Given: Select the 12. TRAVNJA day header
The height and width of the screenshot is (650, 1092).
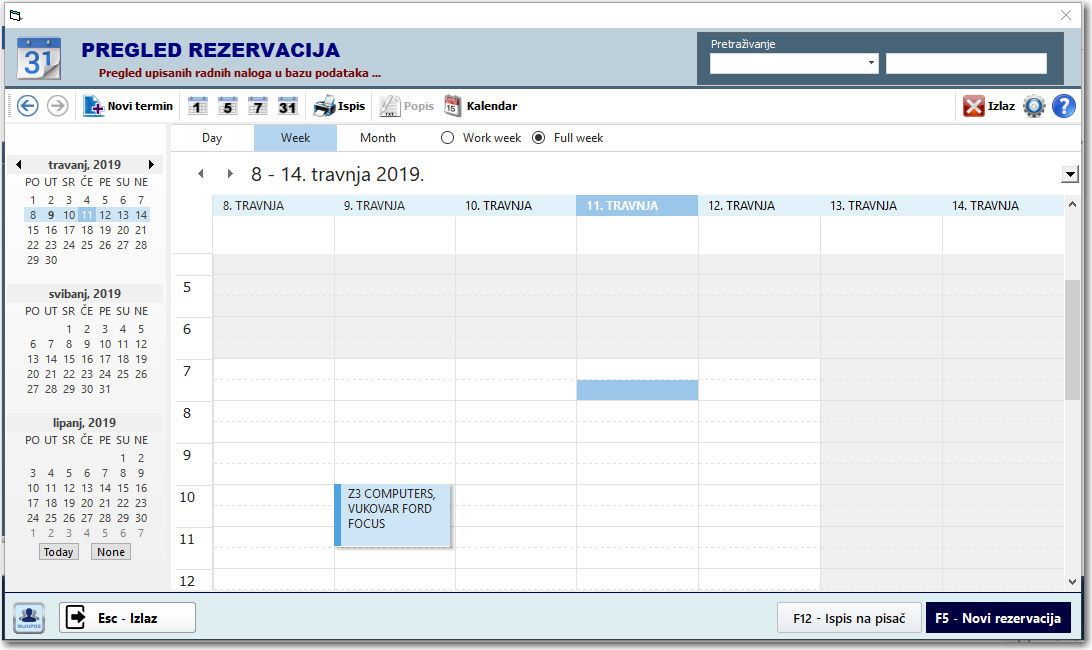Looking at the screenshot, I should coord(759,206).
